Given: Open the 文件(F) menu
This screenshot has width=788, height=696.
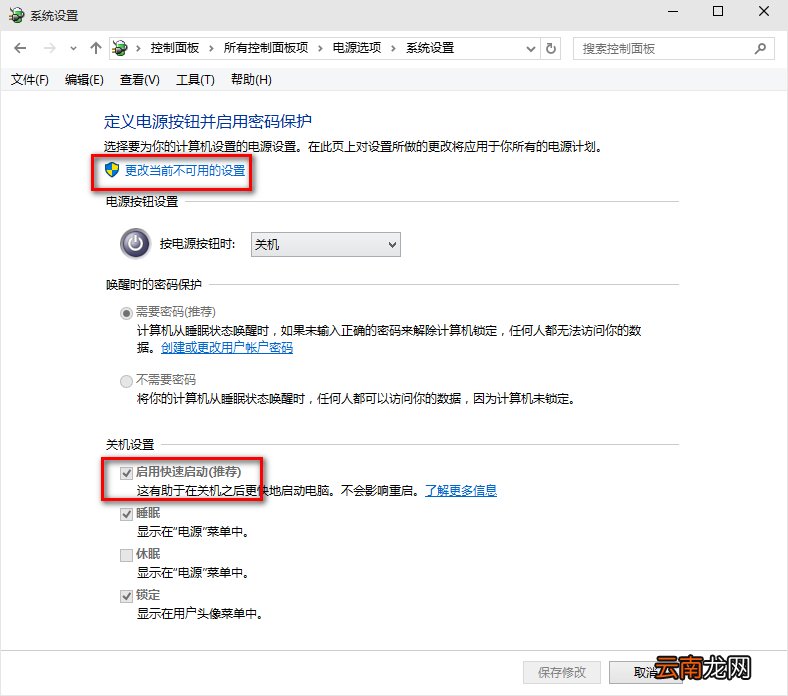Looking at the screenshot, I should tap(30, 80).
